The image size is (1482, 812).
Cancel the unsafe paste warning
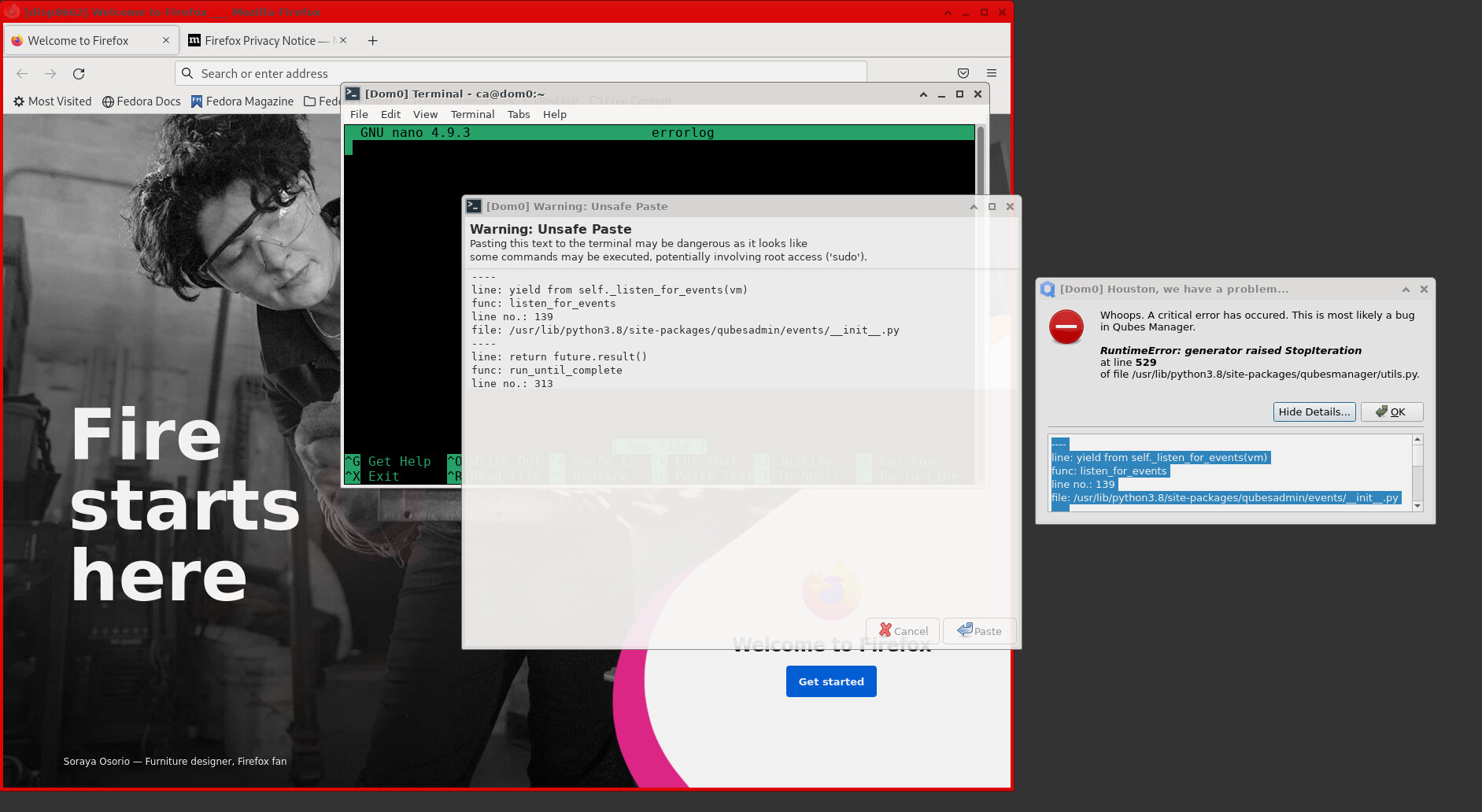click(903, 631)
